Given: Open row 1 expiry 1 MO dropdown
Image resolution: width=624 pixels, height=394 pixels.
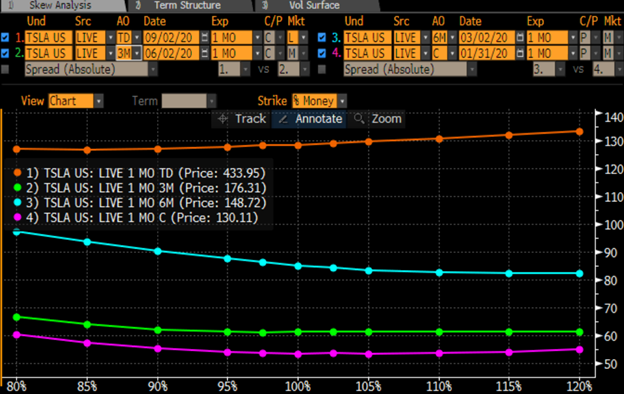Looking at the screenshot, I should (x=257, y=37).
